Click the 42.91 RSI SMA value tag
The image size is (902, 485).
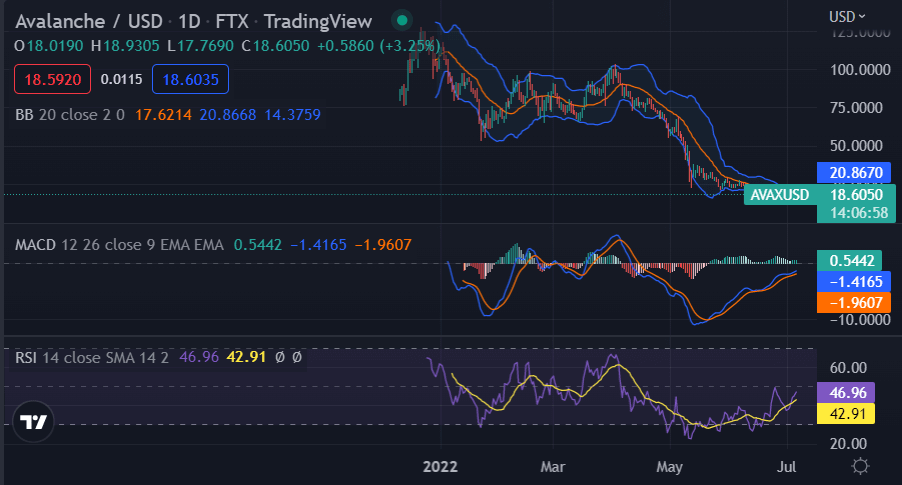tap(846, 414)
